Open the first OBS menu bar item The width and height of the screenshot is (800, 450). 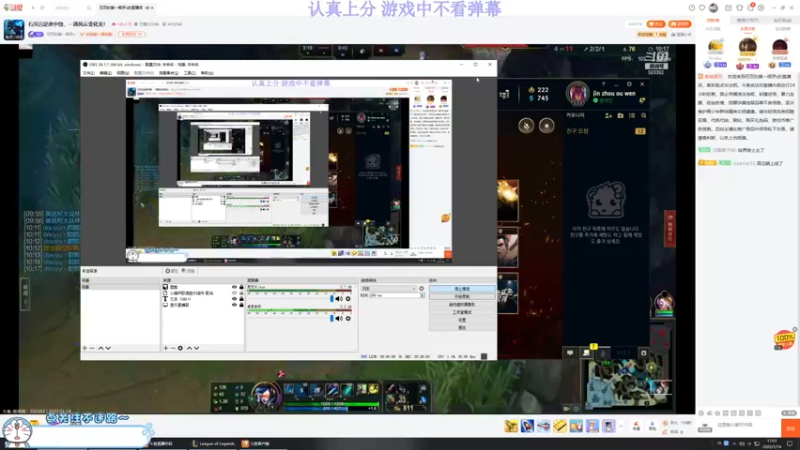(88, 73)
